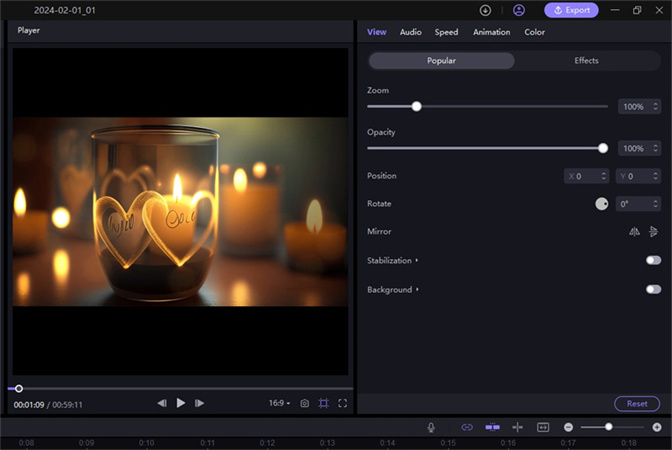
Task: Toggle the link clips icon above timeline
Action: click(x=466, y=427)
